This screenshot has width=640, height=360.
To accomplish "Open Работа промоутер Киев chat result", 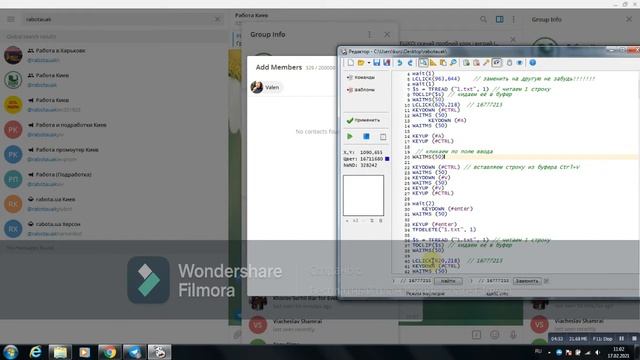I will click(x=114, y=154).
